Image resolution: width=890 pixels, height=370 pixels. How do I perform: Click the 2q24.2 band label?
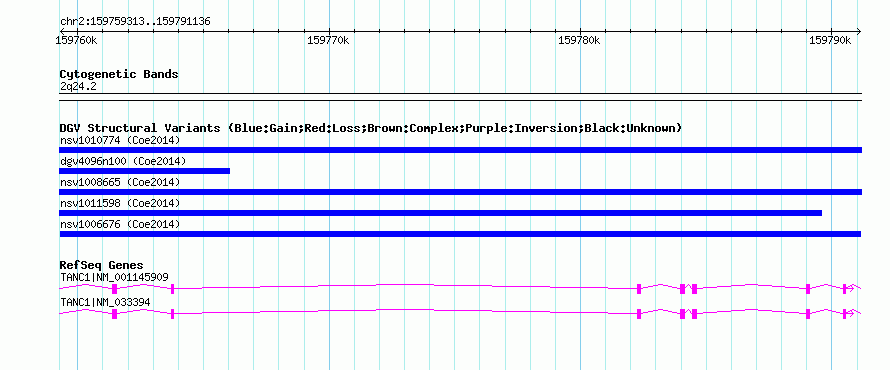[78, 86]
